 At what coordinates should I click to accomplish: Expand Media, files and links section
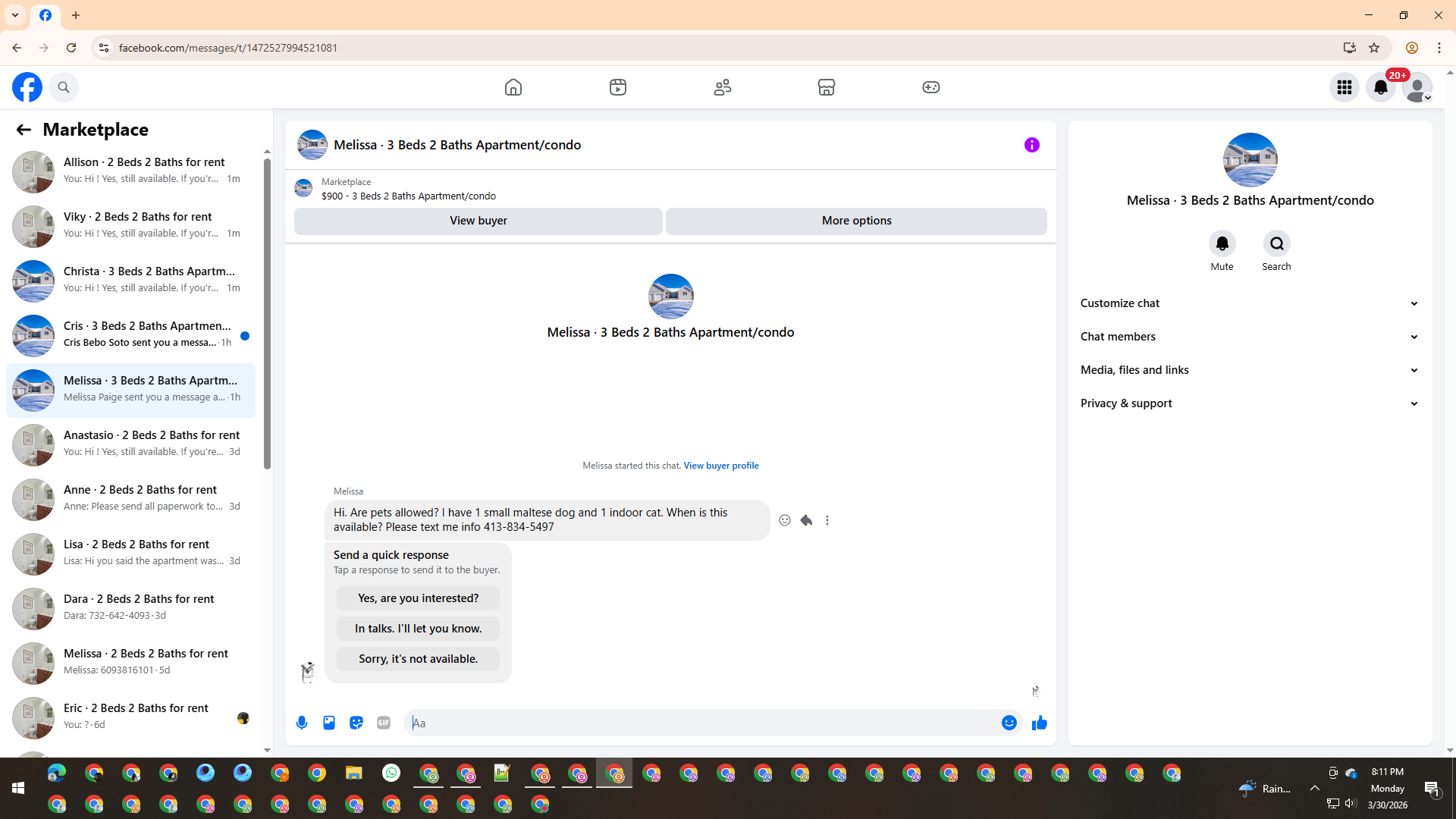click(x=1249, y=370)
